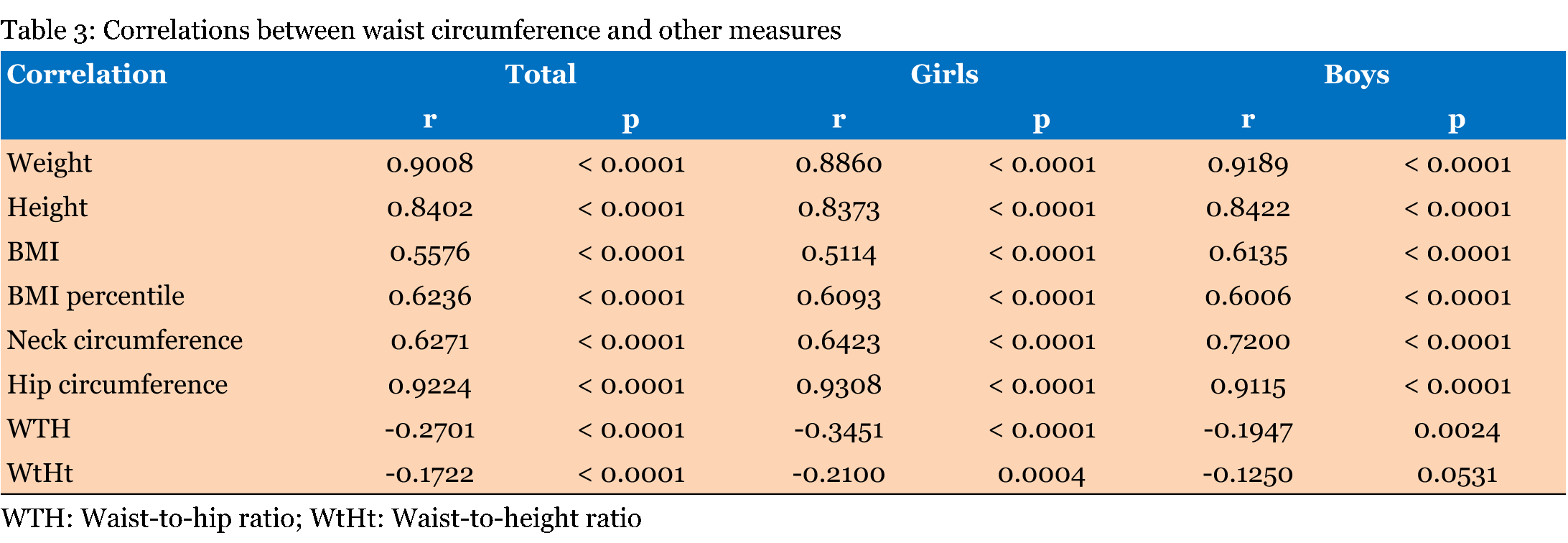This screenshot has width=1568, height=543.
Task: Click the Boys WTH p-value 0.0024
Action: (1457, 430)
